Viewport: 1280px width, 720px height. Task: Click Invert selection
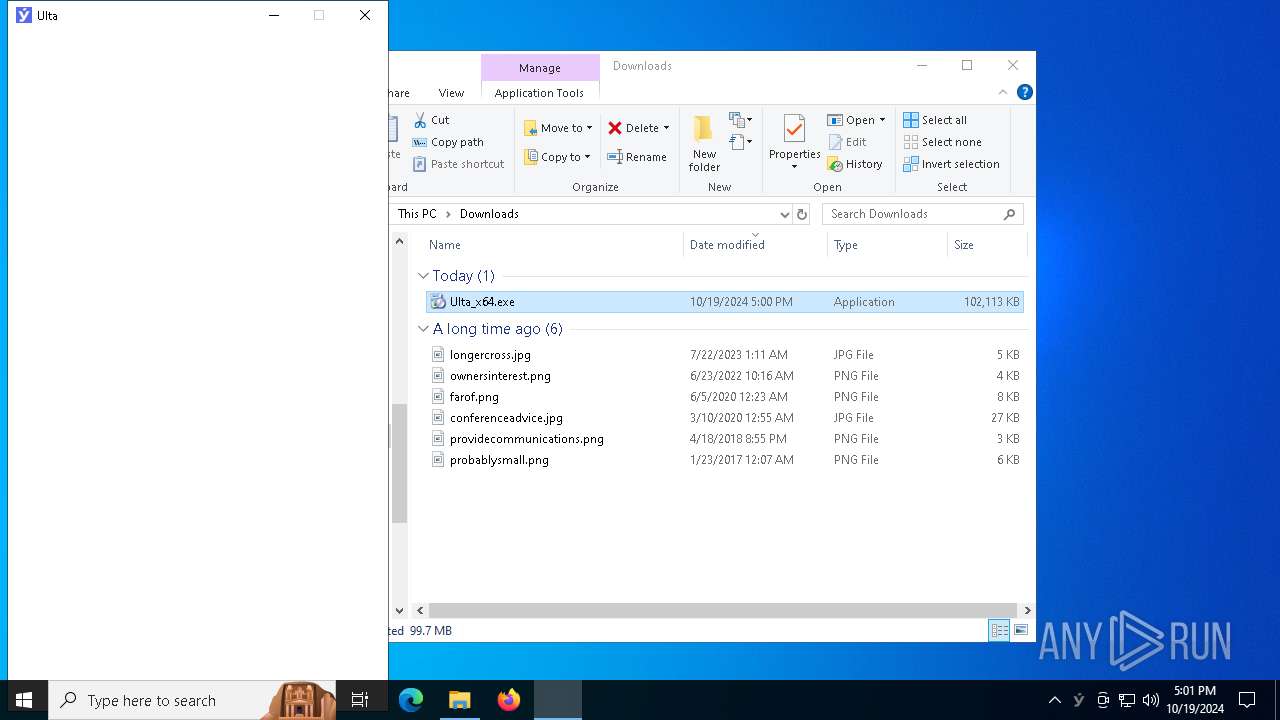tap(951, 164)
